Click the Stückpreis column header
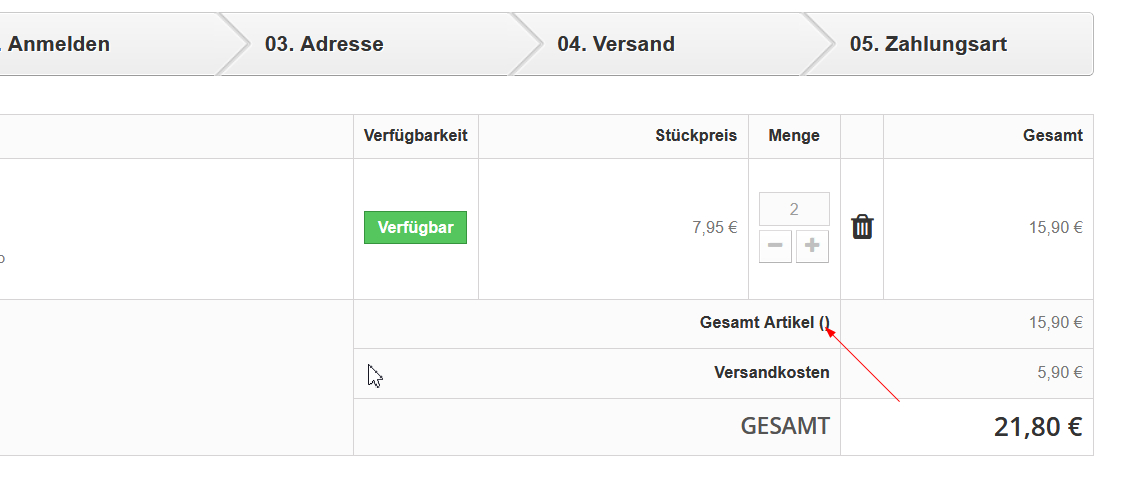1121x479 pixels. coord(696,136)
